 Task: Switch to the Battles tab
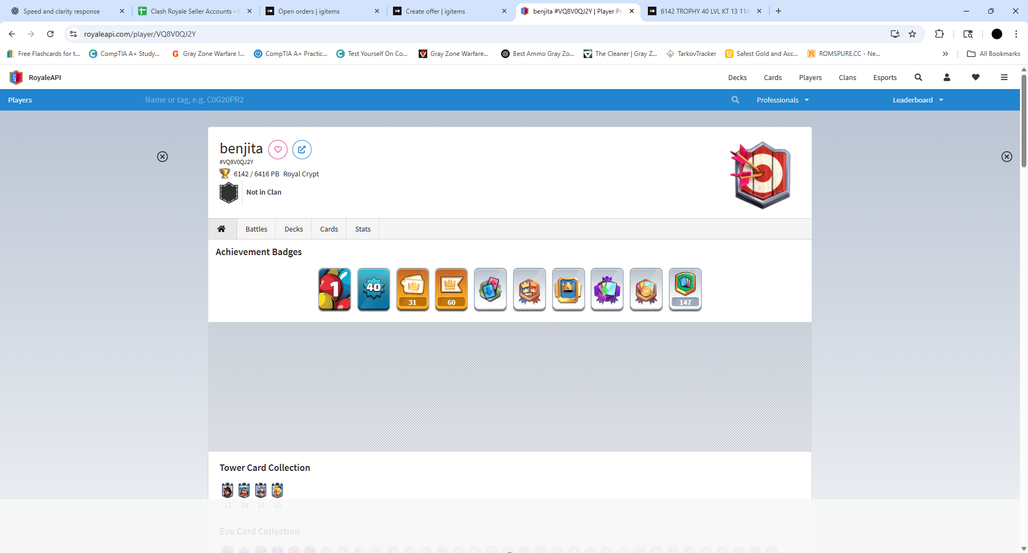point(256,229)
